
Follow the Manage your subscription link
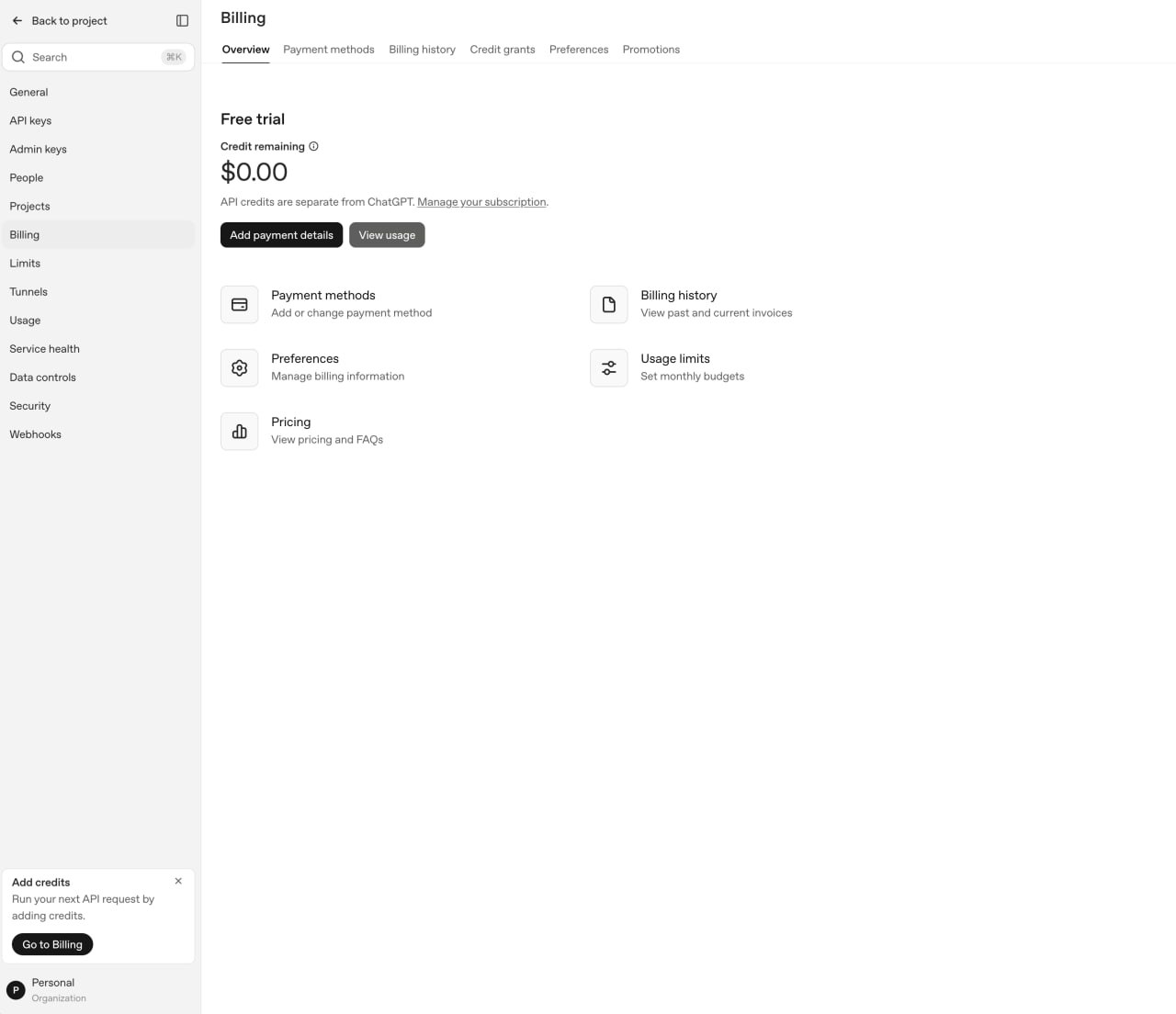481,202
